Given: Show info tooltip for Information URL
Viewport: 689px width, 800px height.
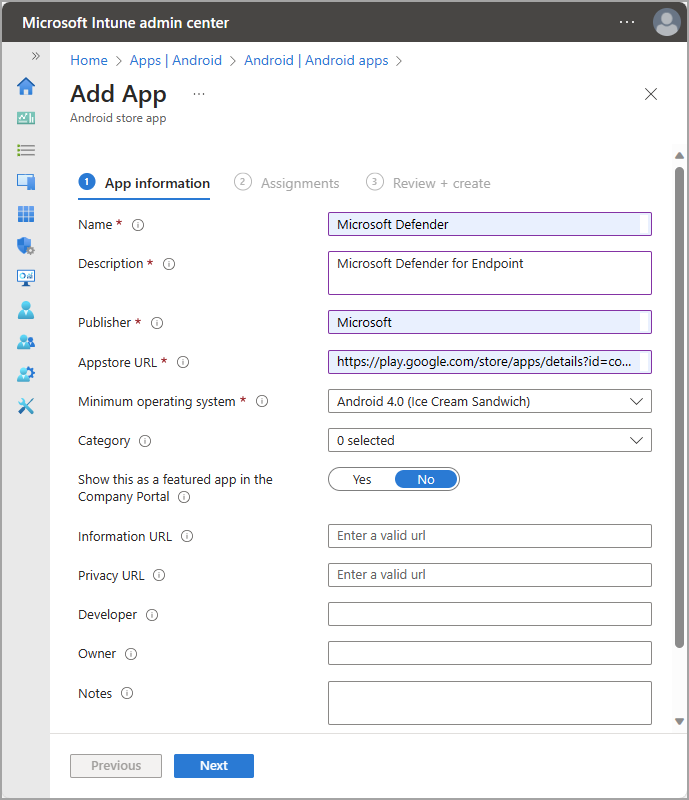Looking at the screenshot, I should point(187,536).
